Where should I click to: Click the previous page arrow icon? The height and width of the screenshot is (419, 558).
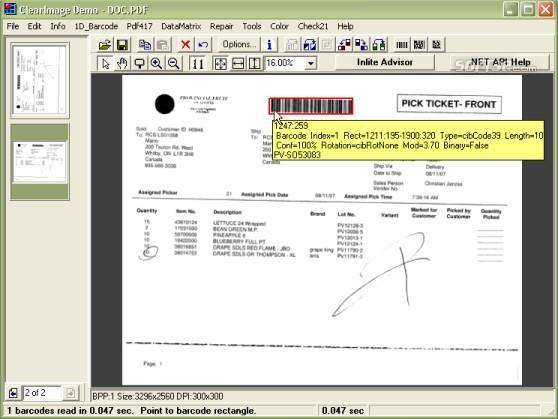point(13,393)
